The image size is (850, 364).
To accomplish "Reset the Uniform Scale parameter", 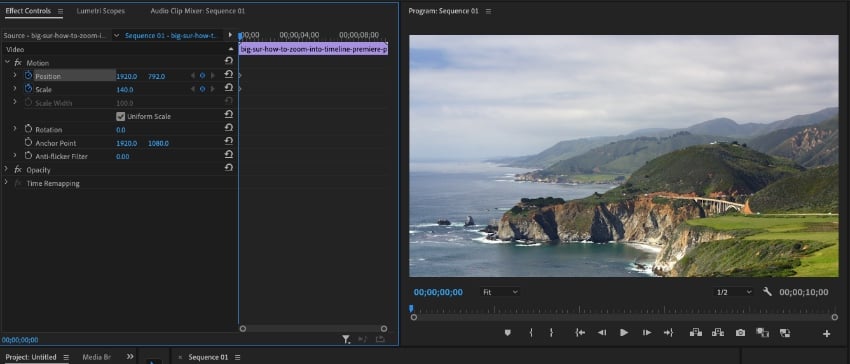I will 229,114.
